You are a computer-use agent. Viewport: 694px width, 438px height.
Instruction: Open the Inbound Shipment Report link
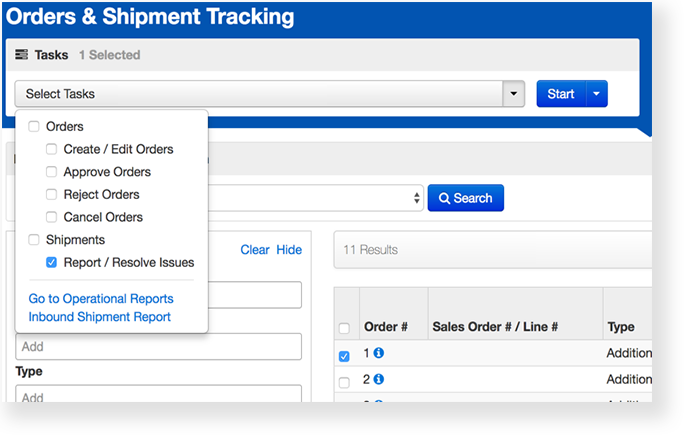[99, 317]
